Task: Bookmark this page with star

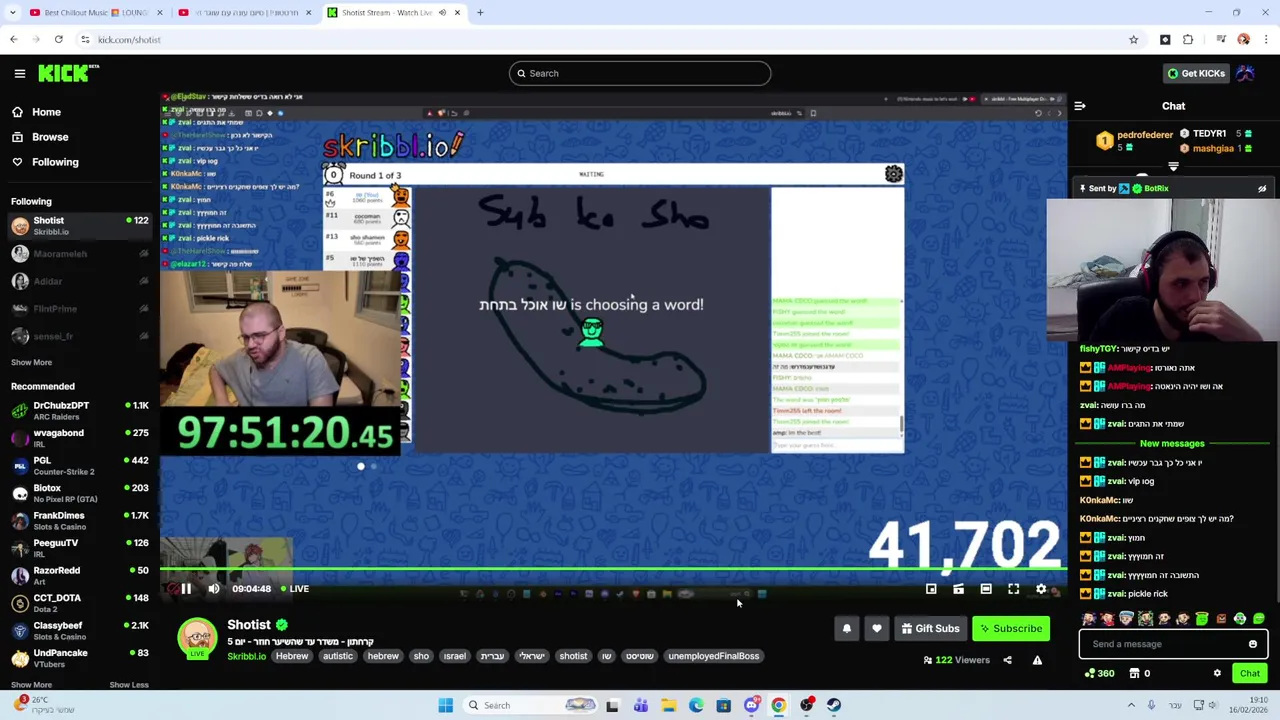Action: (x=1133, y=40)
